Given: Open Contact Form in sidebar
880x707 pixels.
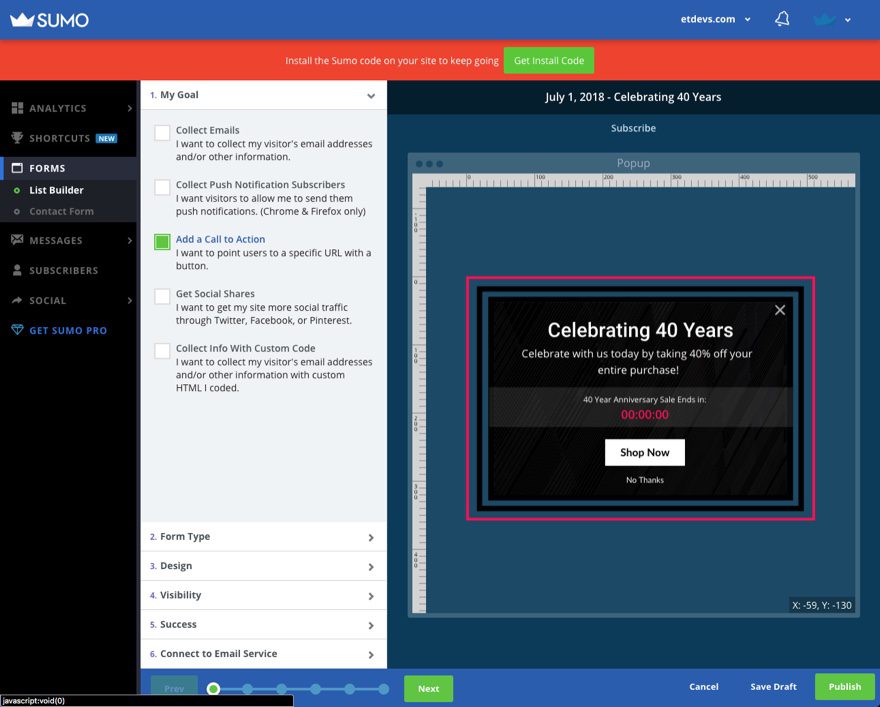Looking at the screenshot, I should click(61, 211).
